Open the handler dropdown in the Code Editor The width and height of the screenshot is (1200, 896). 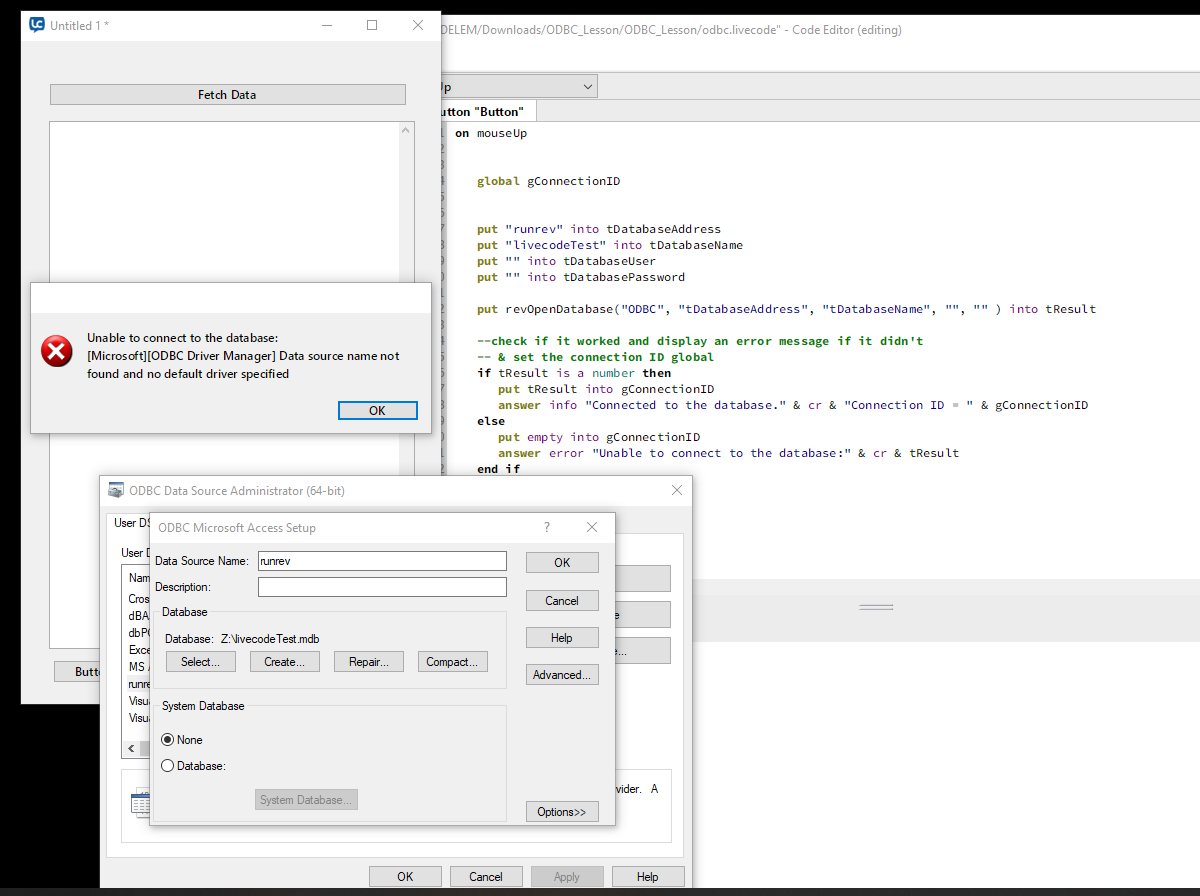586,87
